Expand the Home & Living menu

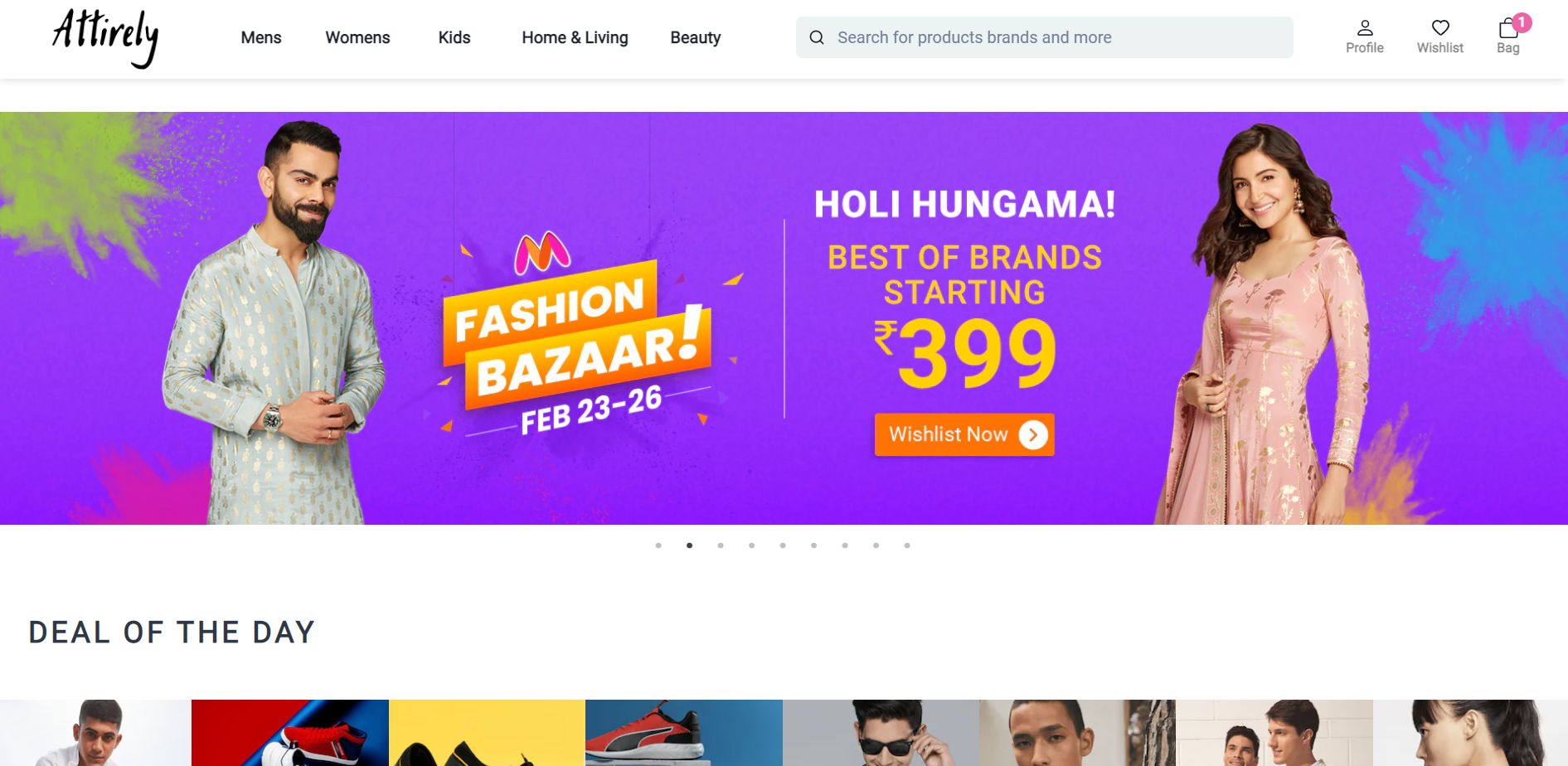[575, 37]
